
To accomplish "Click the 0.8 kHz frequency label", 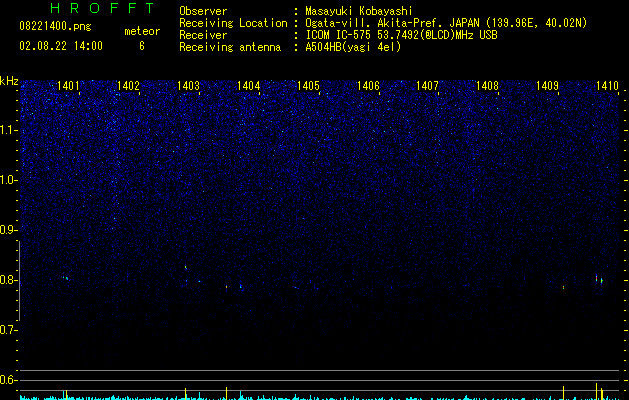I will [x=9, y=280].
